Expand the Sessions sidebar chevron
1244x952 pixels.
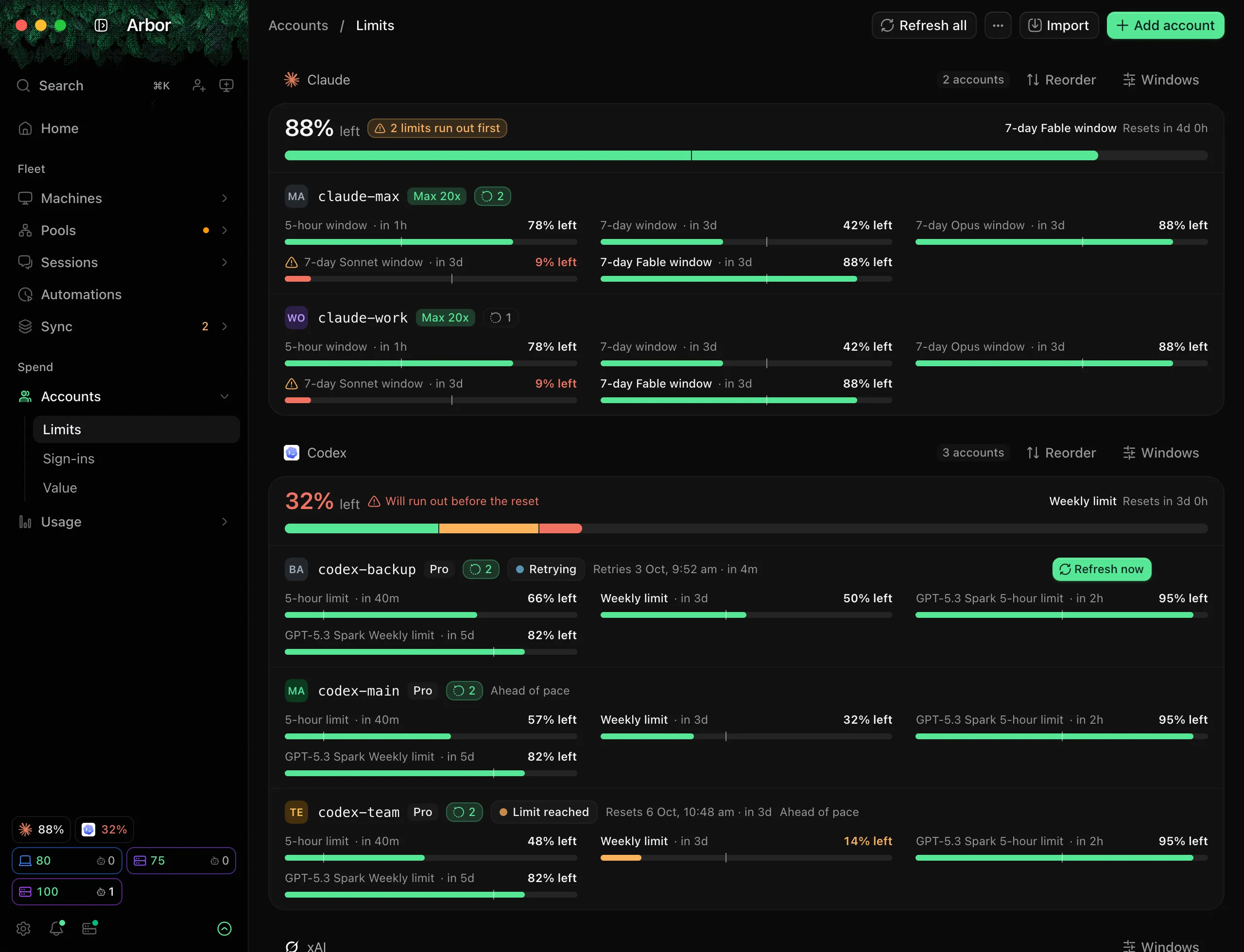225,262
